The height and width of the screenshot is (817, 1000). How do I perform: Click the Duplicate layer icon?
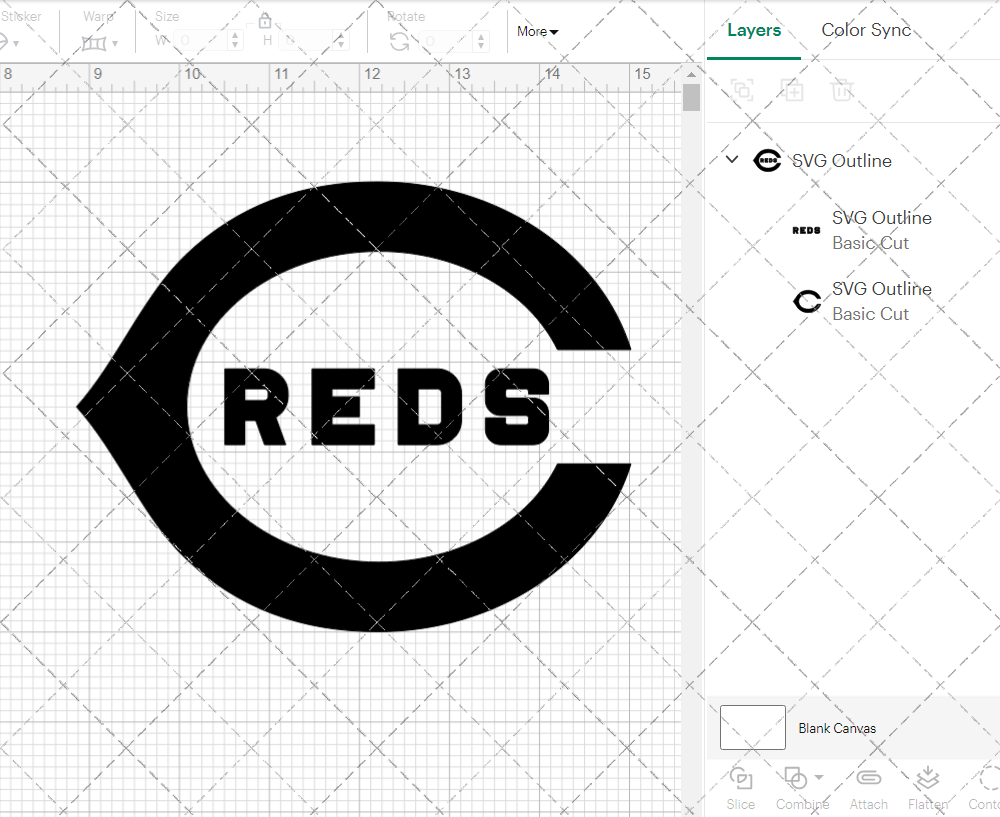(792, 90)
